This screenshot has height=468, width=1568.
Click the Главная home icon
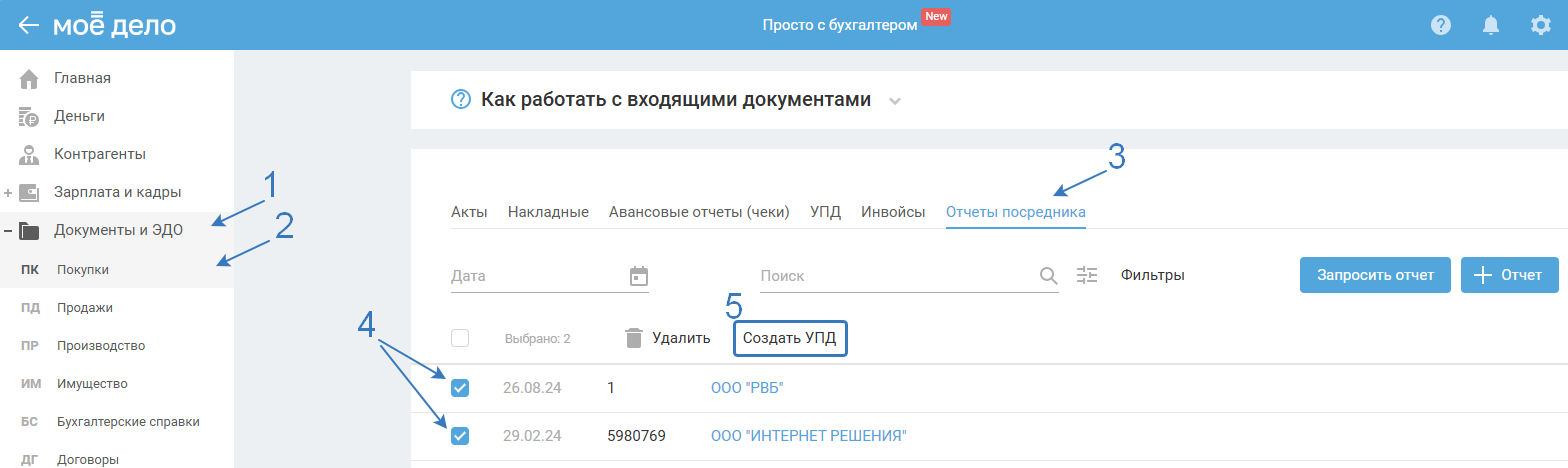[x=29, y=78]
